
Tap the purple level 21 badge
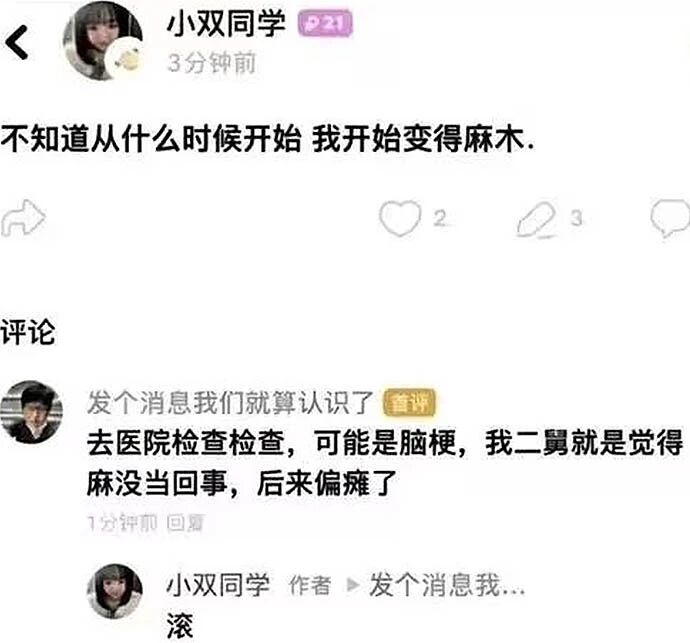[x=325, y=23]
